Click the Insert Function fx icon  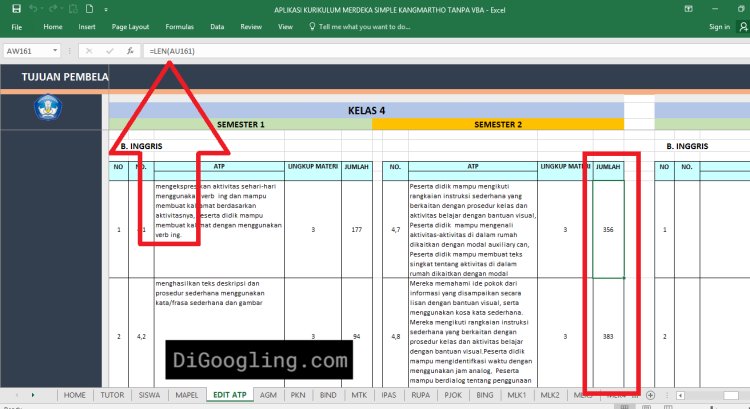(x=130, y=50)
